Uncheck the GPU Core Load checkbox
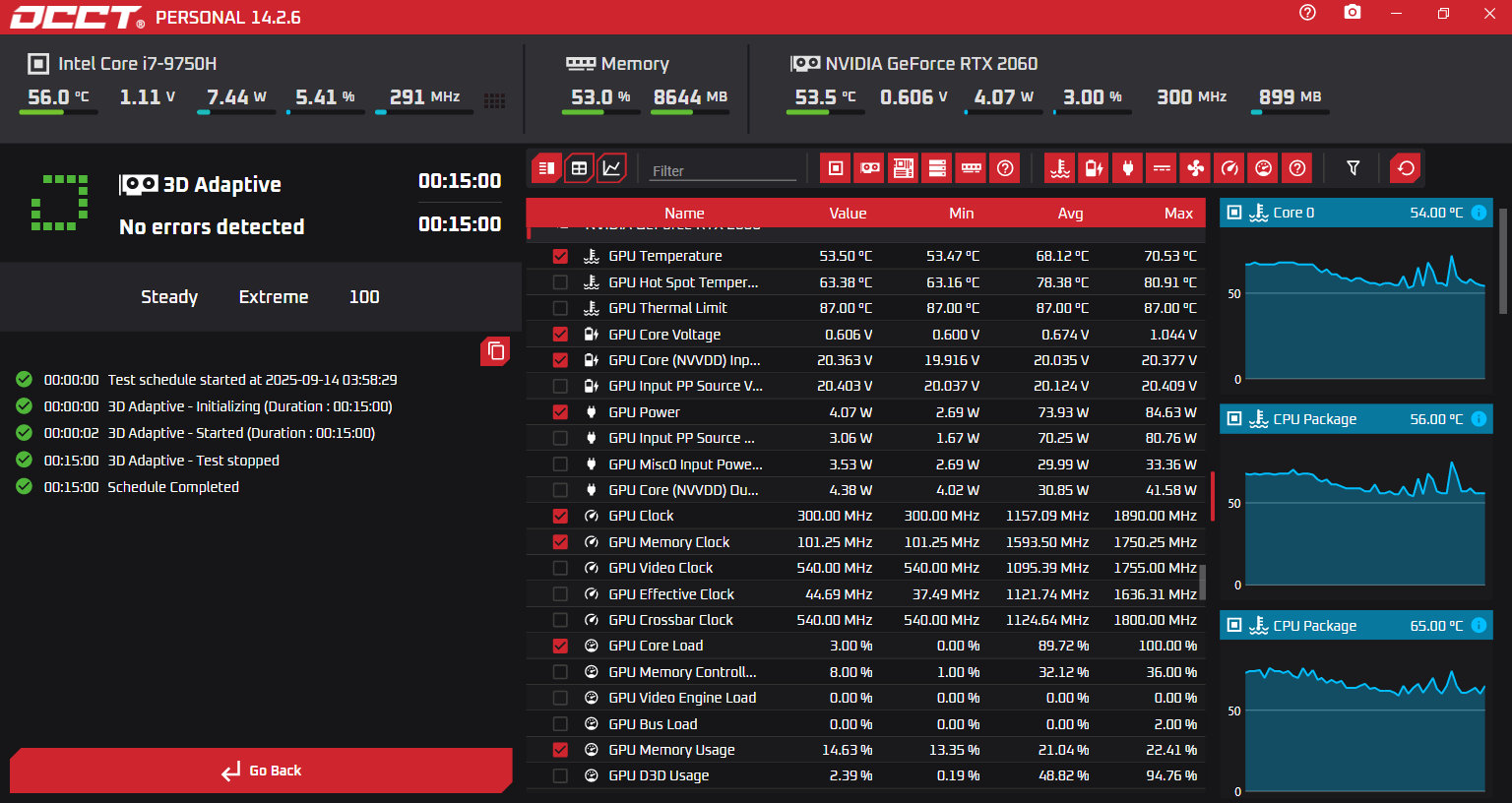 560,646
